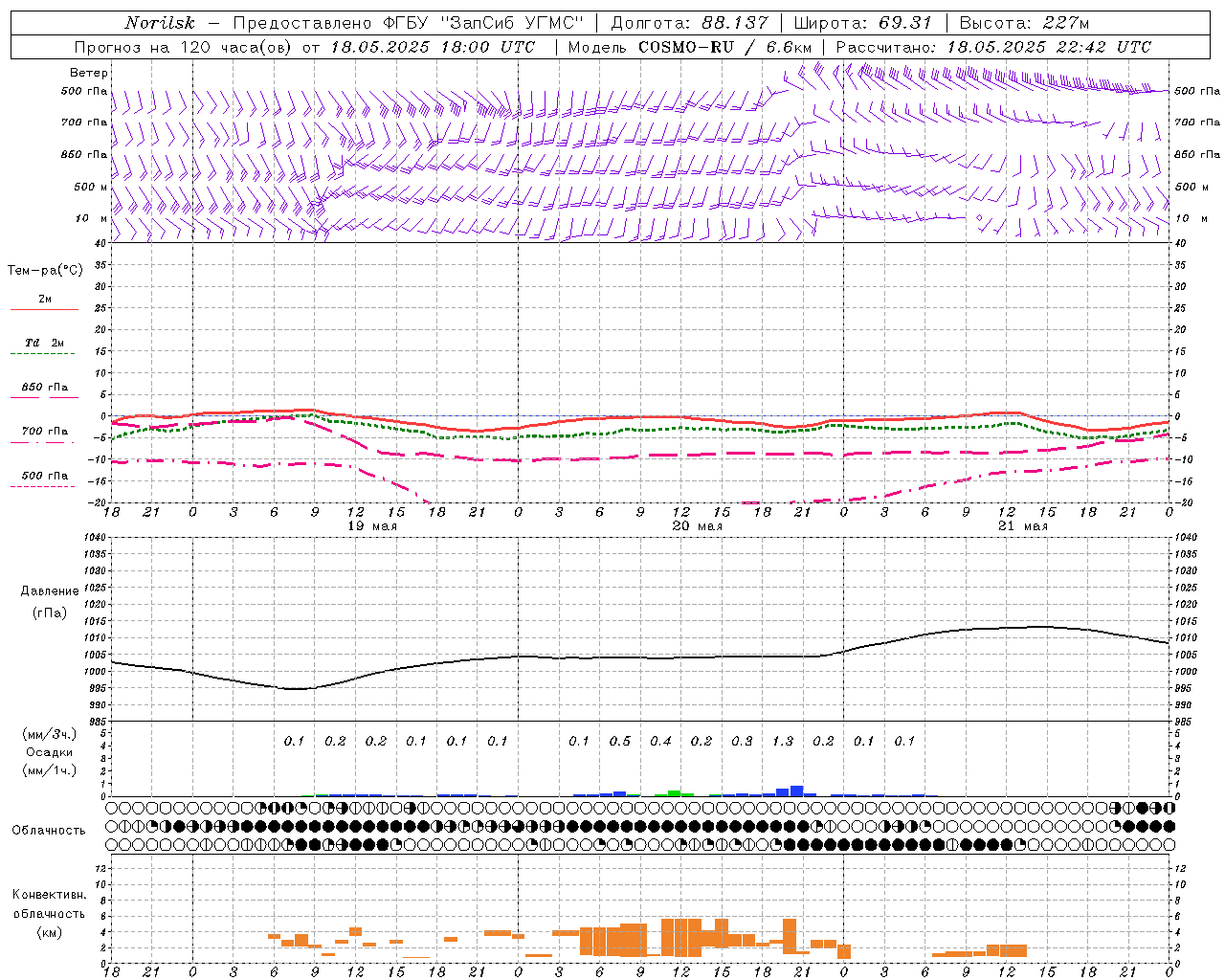
Task: Click the "Ветер" wind panel label
Action: [x=89, y=73]
